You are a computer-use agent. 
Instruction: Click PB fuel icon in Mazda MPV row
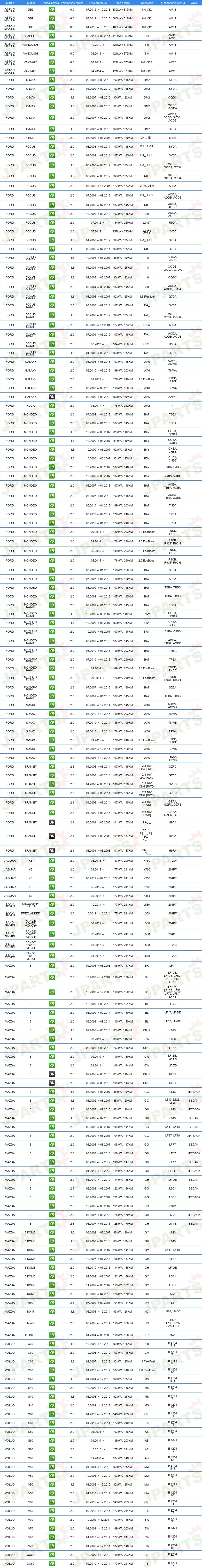52,1302
